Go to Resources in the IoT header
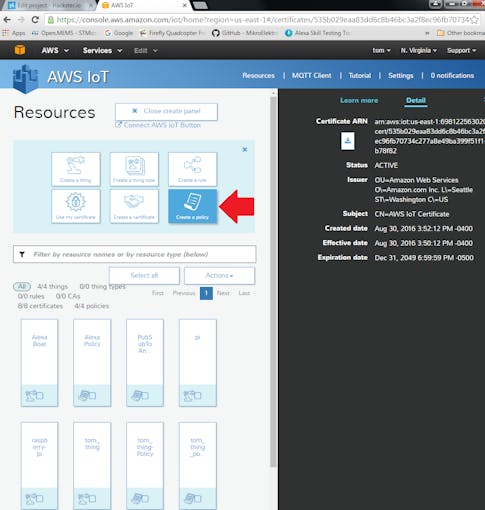This screenshot has width=485, height=510. coord(258,76)
